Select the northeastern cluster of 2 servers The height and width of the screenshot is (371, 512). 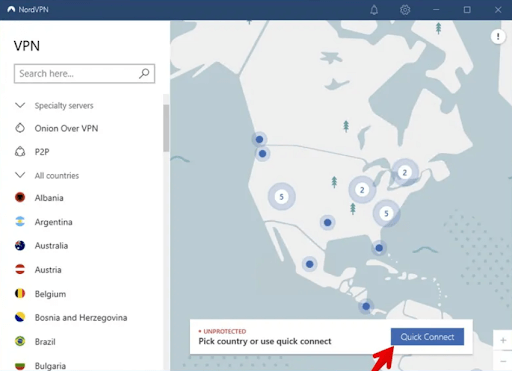(x=405, y=172)
